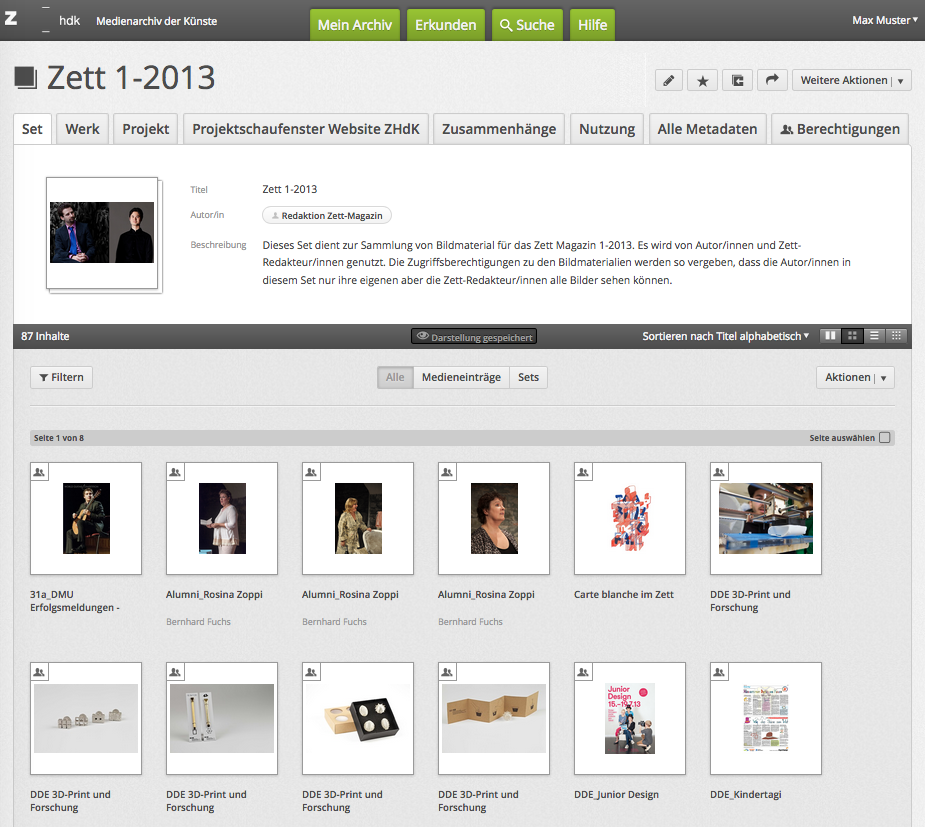Toggle the 'Darstellung gespeichert' eye button
Image resolution: width=925 pixels, height=827 pixels.
(474, 337)
